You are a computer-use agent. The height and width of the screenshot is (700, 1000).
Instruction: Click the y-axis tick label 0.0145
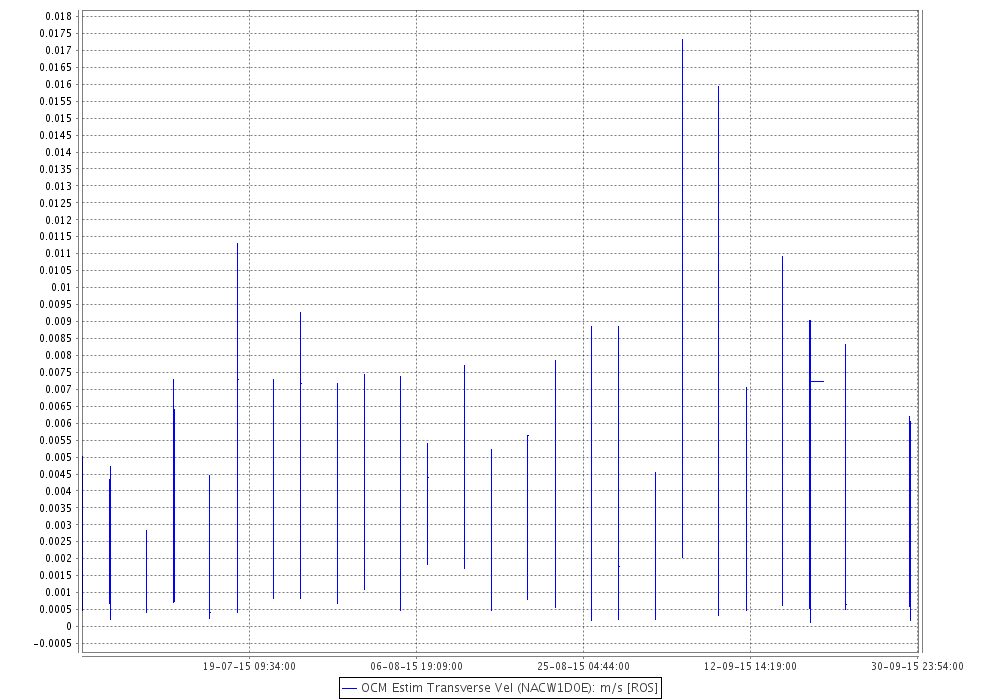click(56, 135)
